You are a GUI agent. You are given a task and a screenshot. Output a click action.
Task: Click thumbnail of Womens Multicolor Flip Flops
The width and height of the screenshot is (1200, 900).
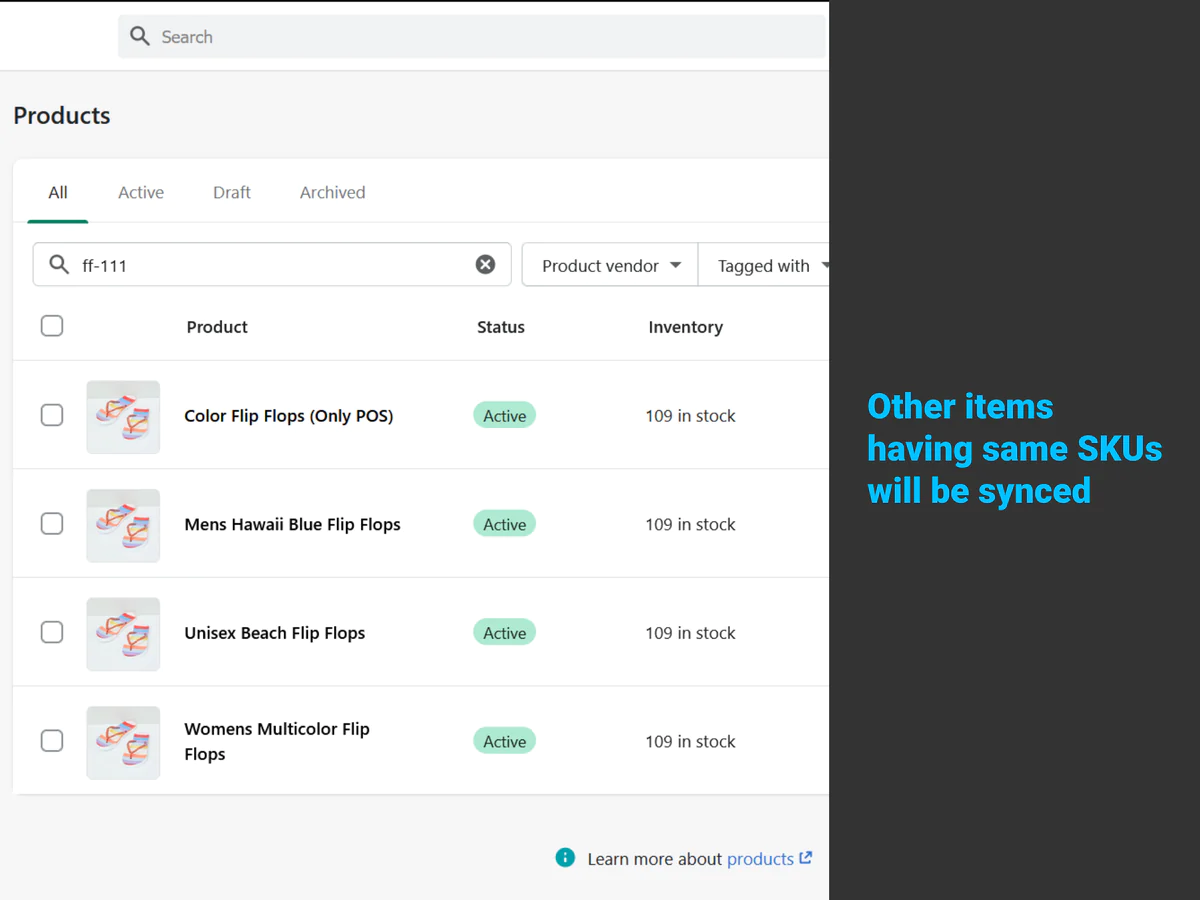123,743
